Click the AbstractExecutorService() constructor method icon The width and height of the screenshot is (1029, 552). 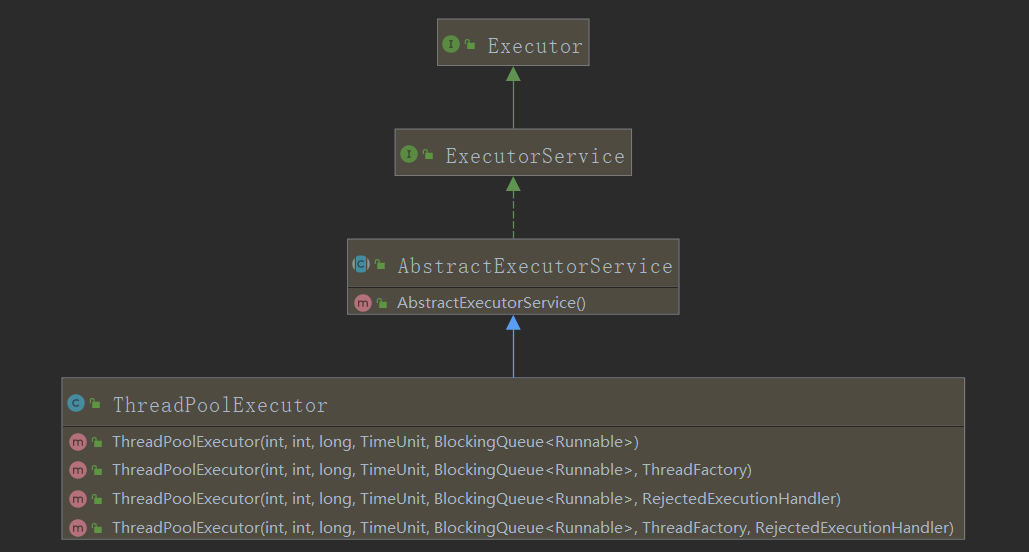point(363,303)
